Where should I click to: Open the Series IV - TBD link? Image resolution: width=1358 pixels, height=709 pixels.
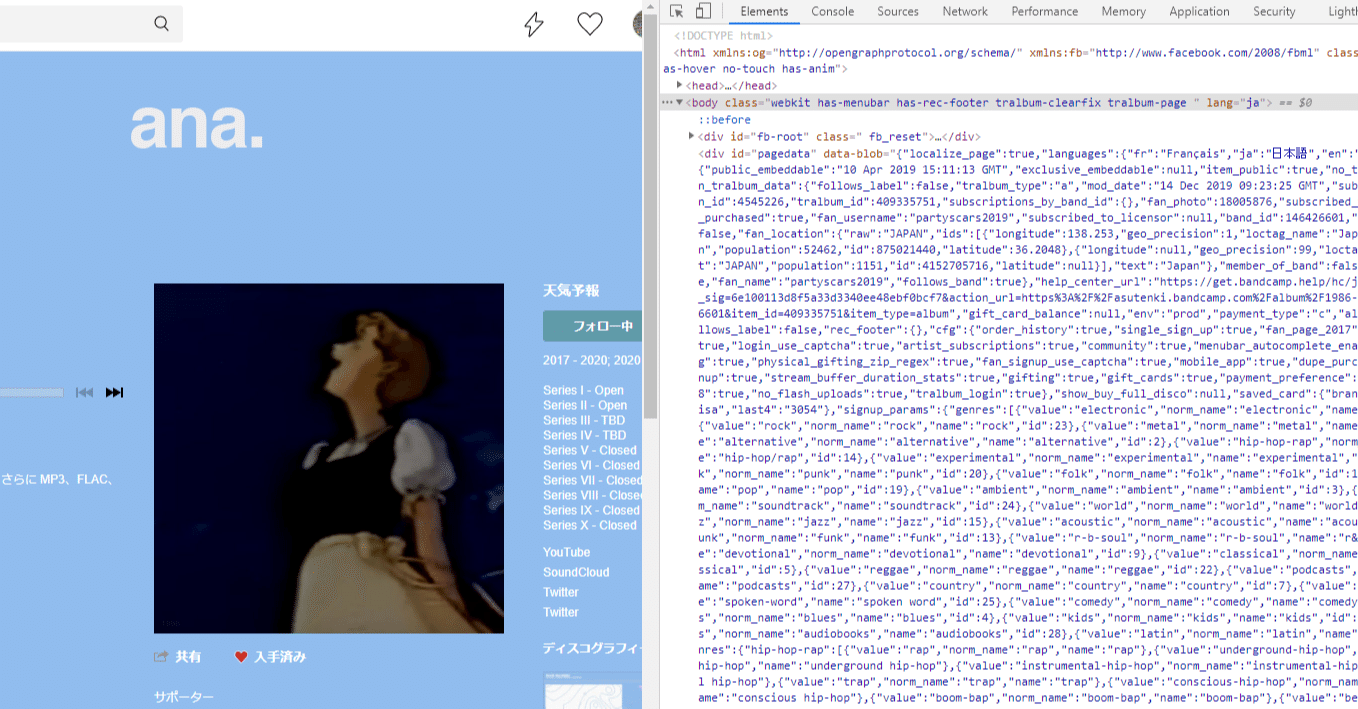[585, 435]
